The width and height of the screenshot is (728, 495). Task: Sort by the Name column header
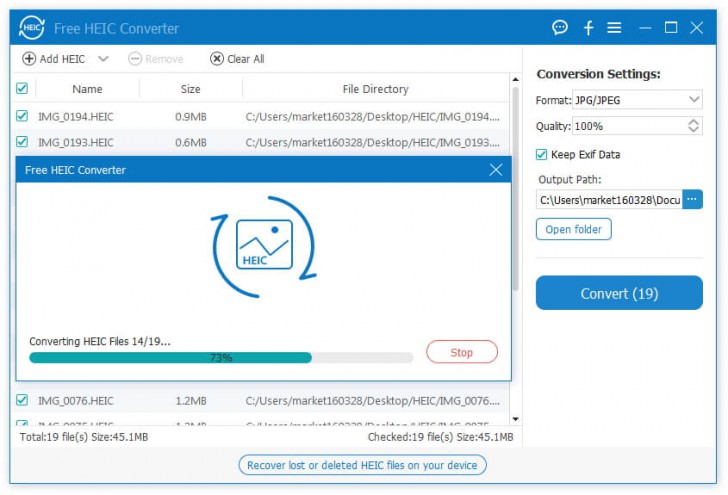click(x=87, y=89)
